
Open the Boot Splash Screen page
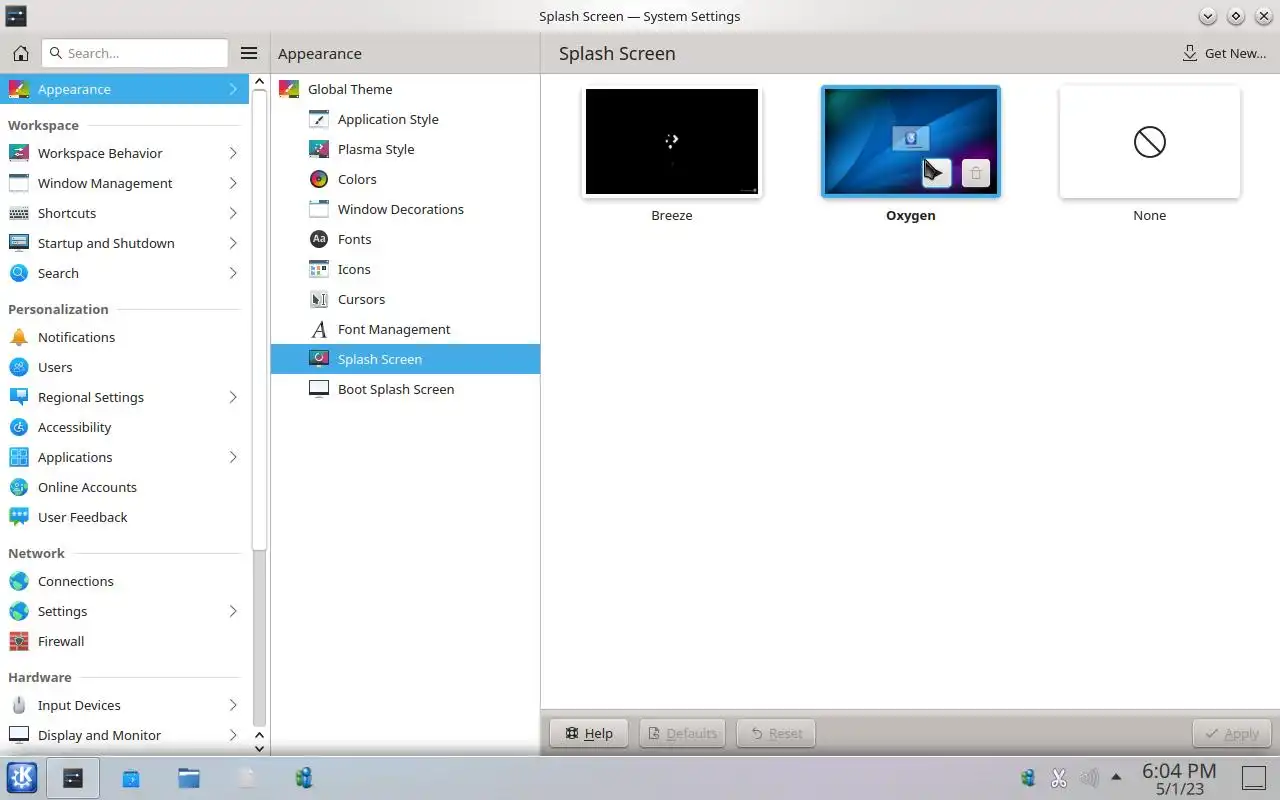coord(405,389)
